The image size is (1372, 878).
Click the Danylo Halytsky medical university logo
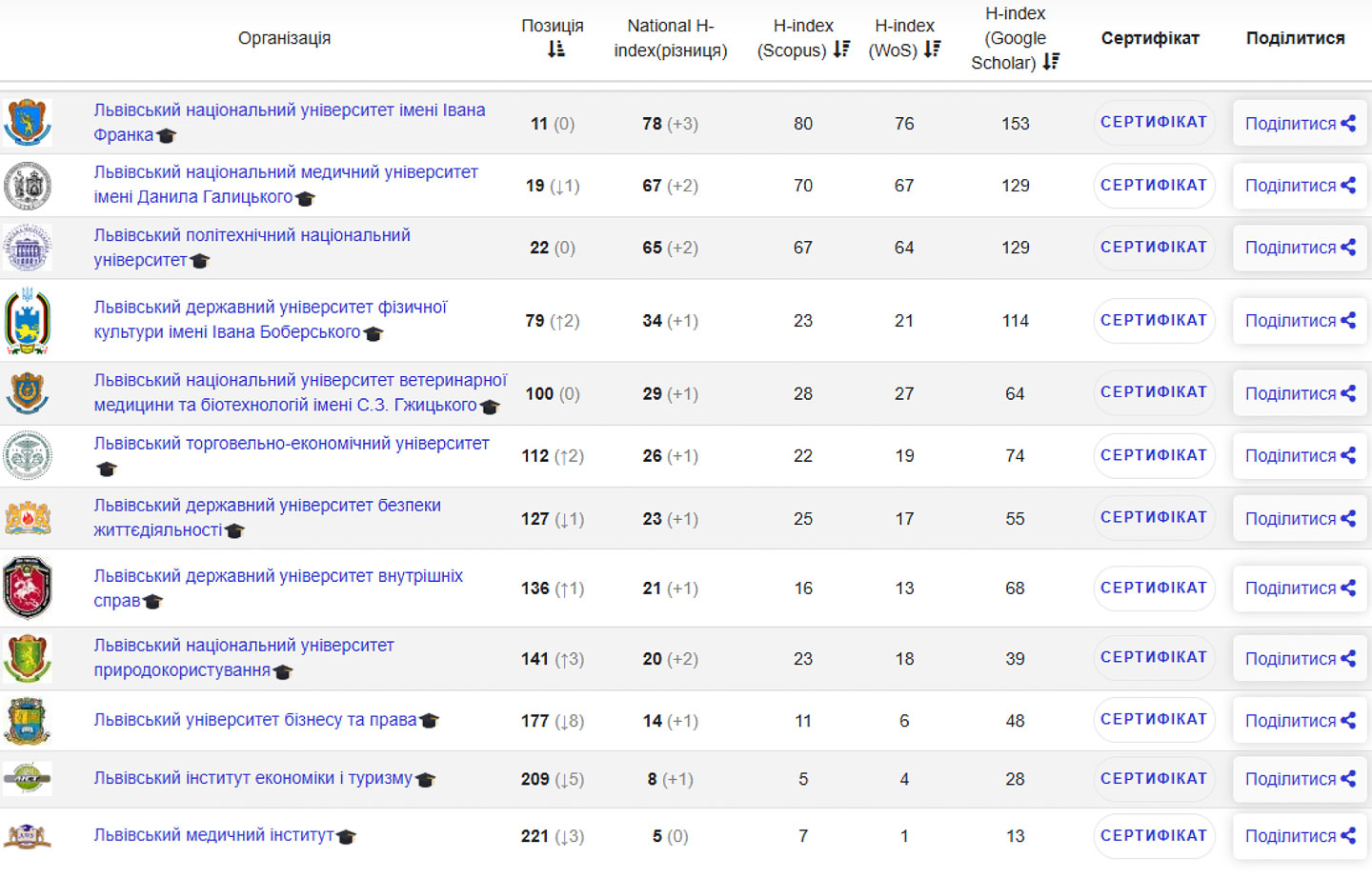28,186
